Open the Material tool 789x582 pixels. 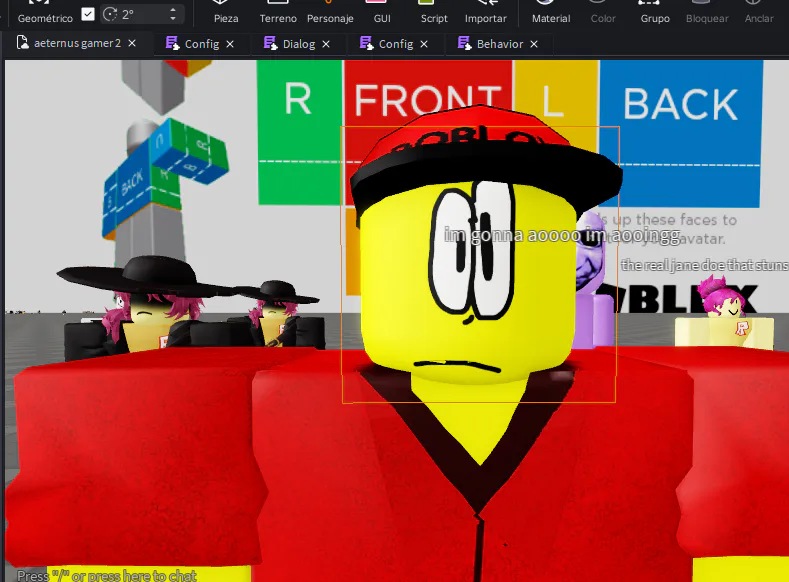click(551, 12)
